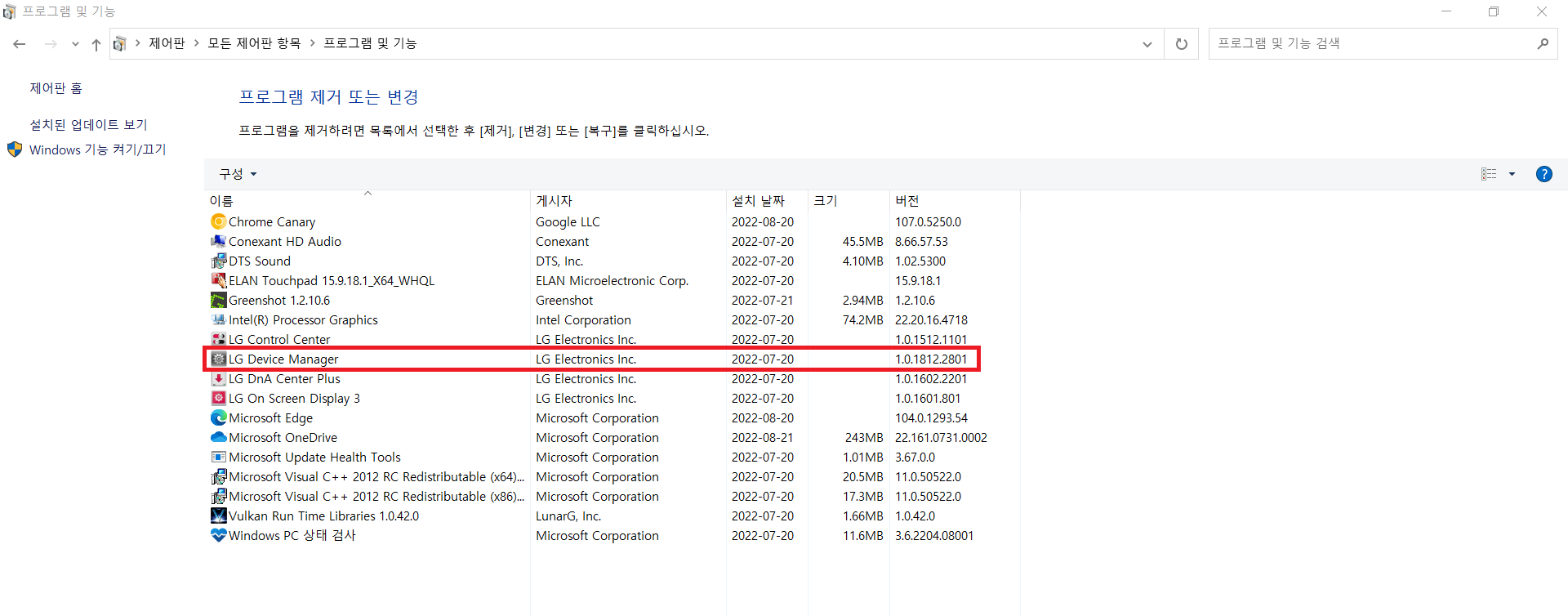The height and width of the screenshot is (616, 1568).
Task: Click the Chrome Canary program icon
Action: [x=218, y=221]
